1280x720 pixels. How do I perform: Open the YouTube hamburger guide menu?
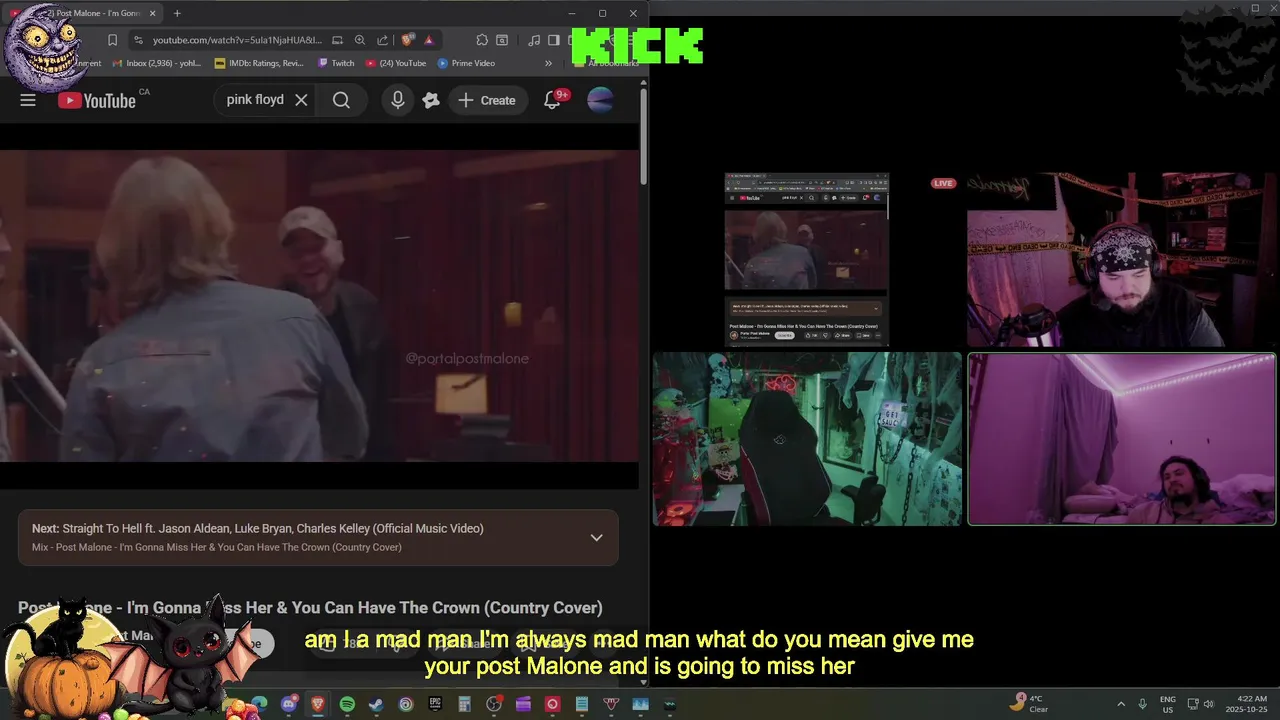coord(28,100)
